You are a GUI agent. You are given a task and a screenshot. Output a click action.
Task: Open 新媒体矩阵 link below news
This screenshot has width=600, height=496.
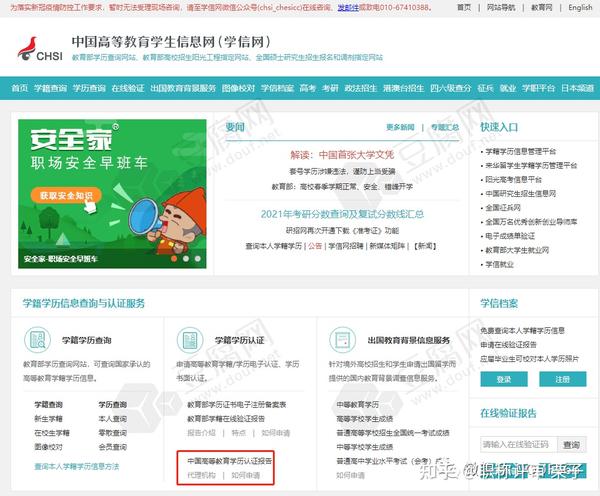387,246
